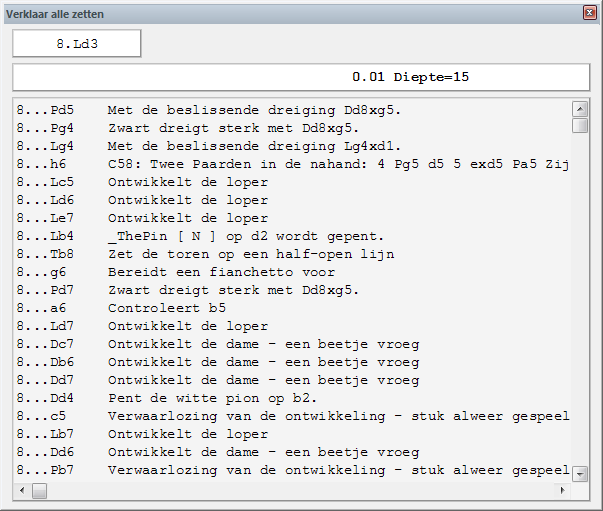
Task: Click the 8.Ld3 move box
Action: tap(76, 44)
